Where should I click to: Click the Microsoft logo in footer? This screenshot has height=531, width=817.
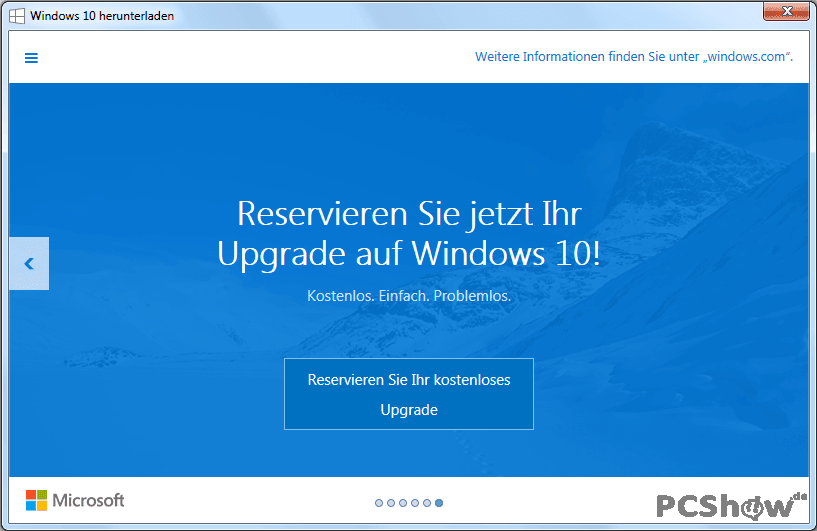click(x=75, y=500)
